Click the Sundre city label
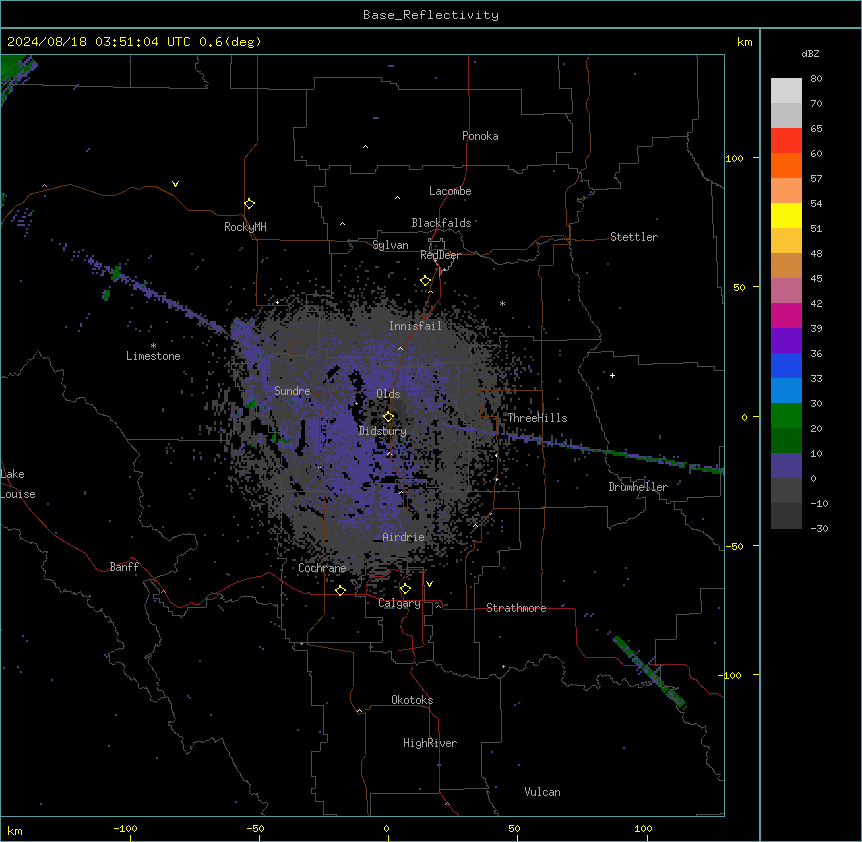862x842 pixels. point(292,391)
